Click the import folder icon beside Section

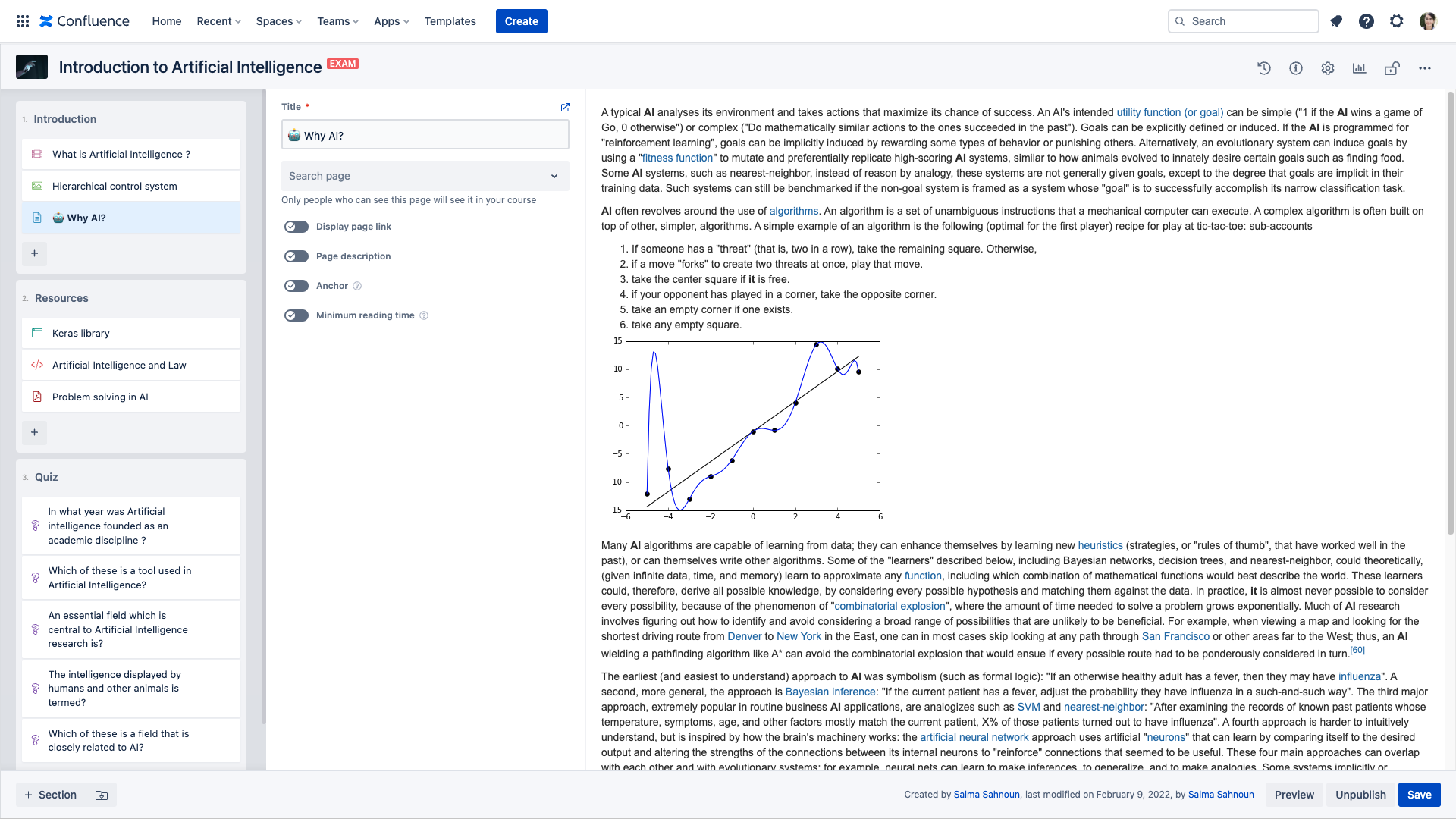point(102,795)
